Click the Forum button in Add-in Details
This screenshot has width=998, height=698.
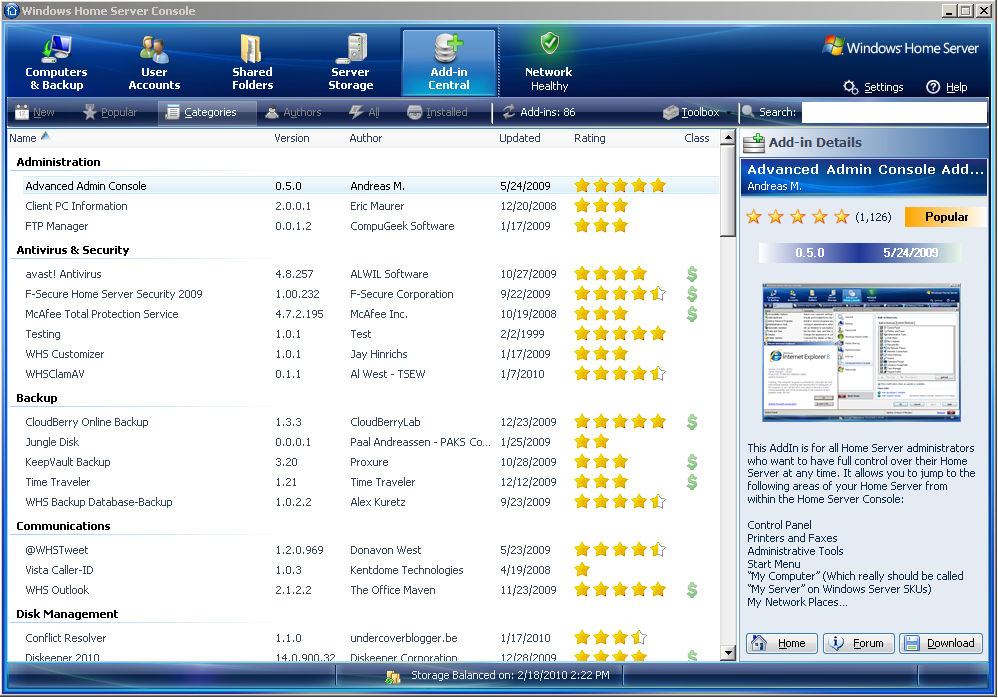(x=859, y=643)
